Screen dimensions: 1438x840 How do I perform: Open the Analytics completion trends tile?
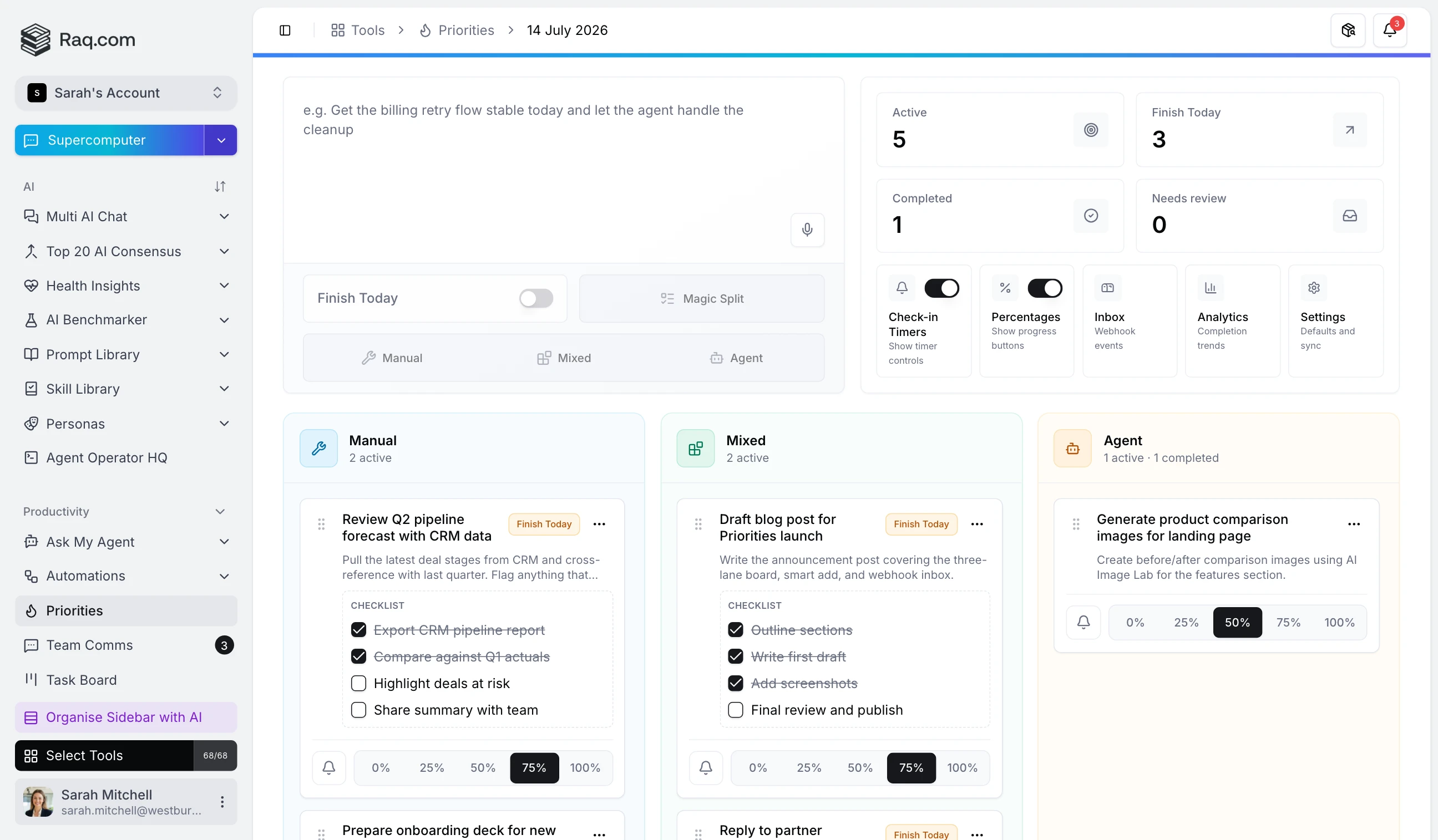(1233, 320)
